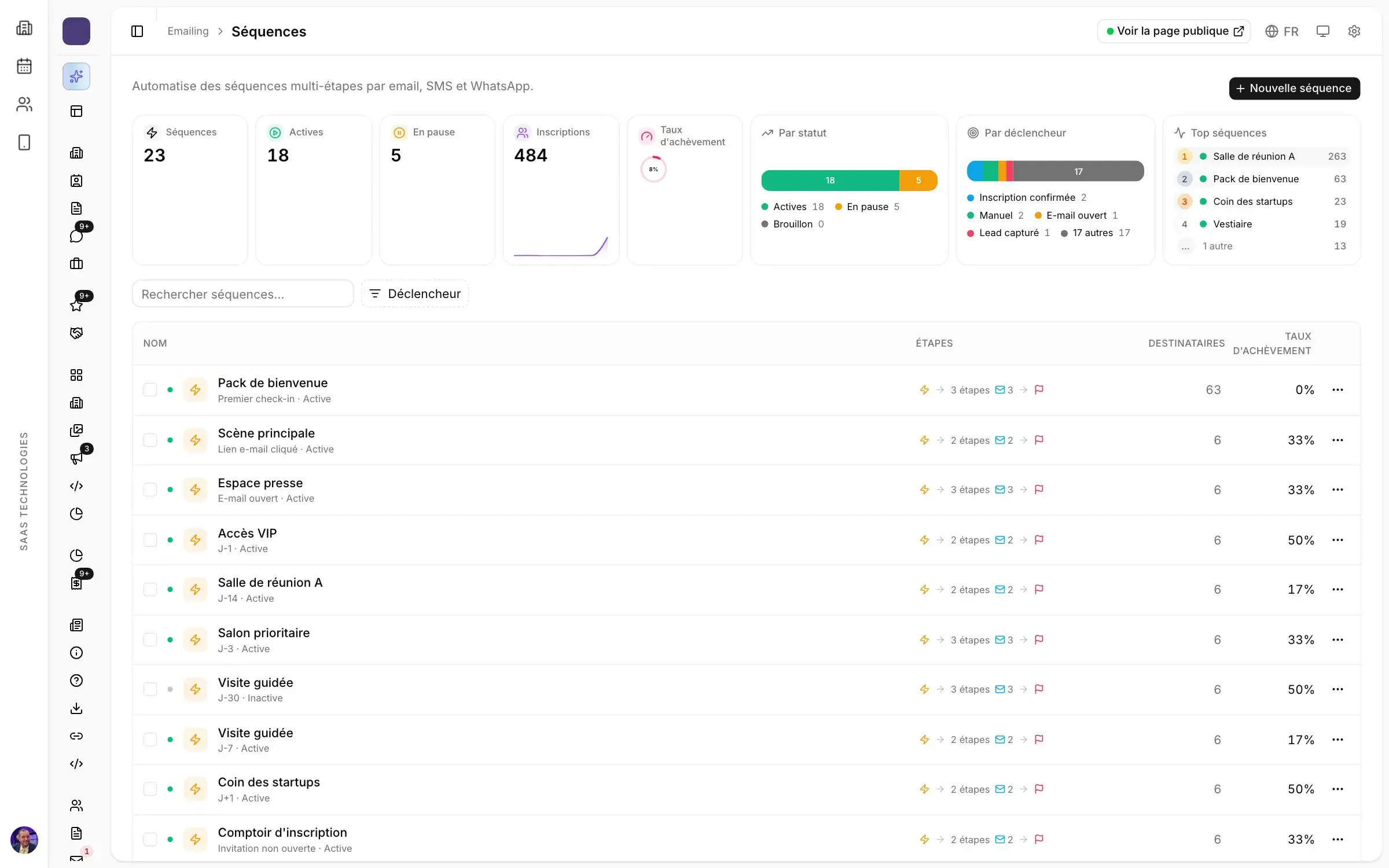The image size is (1389, 868).
Task: Check the Coin des startups row checkbox
Action: pyautogui.click(x=150, y=789)
